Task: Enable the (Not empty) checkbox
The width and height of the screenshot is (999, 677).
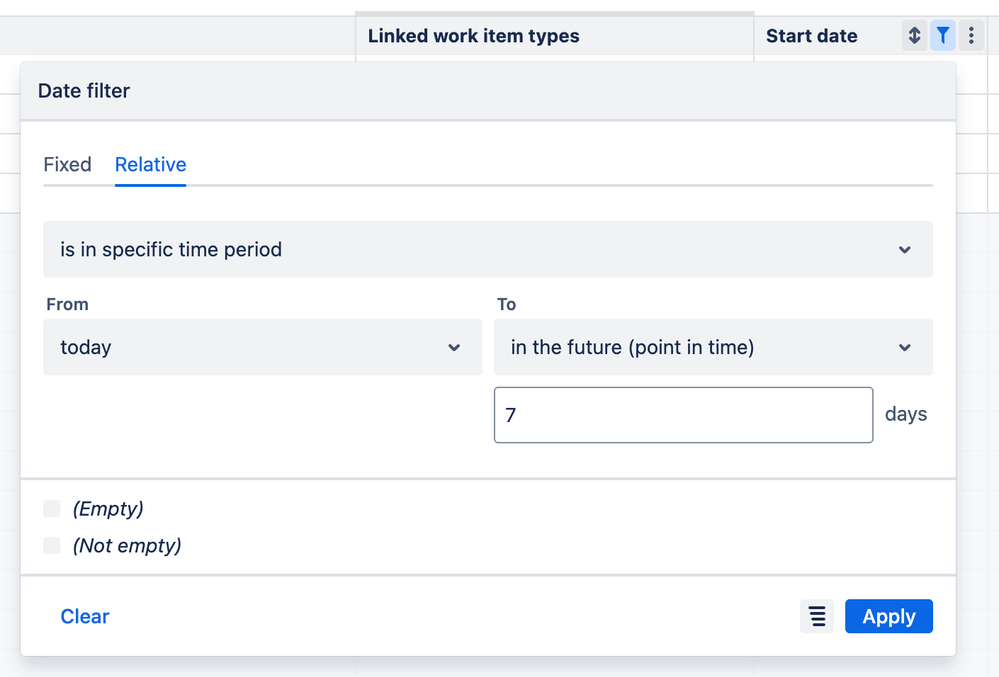Action: tap(51, 545)
